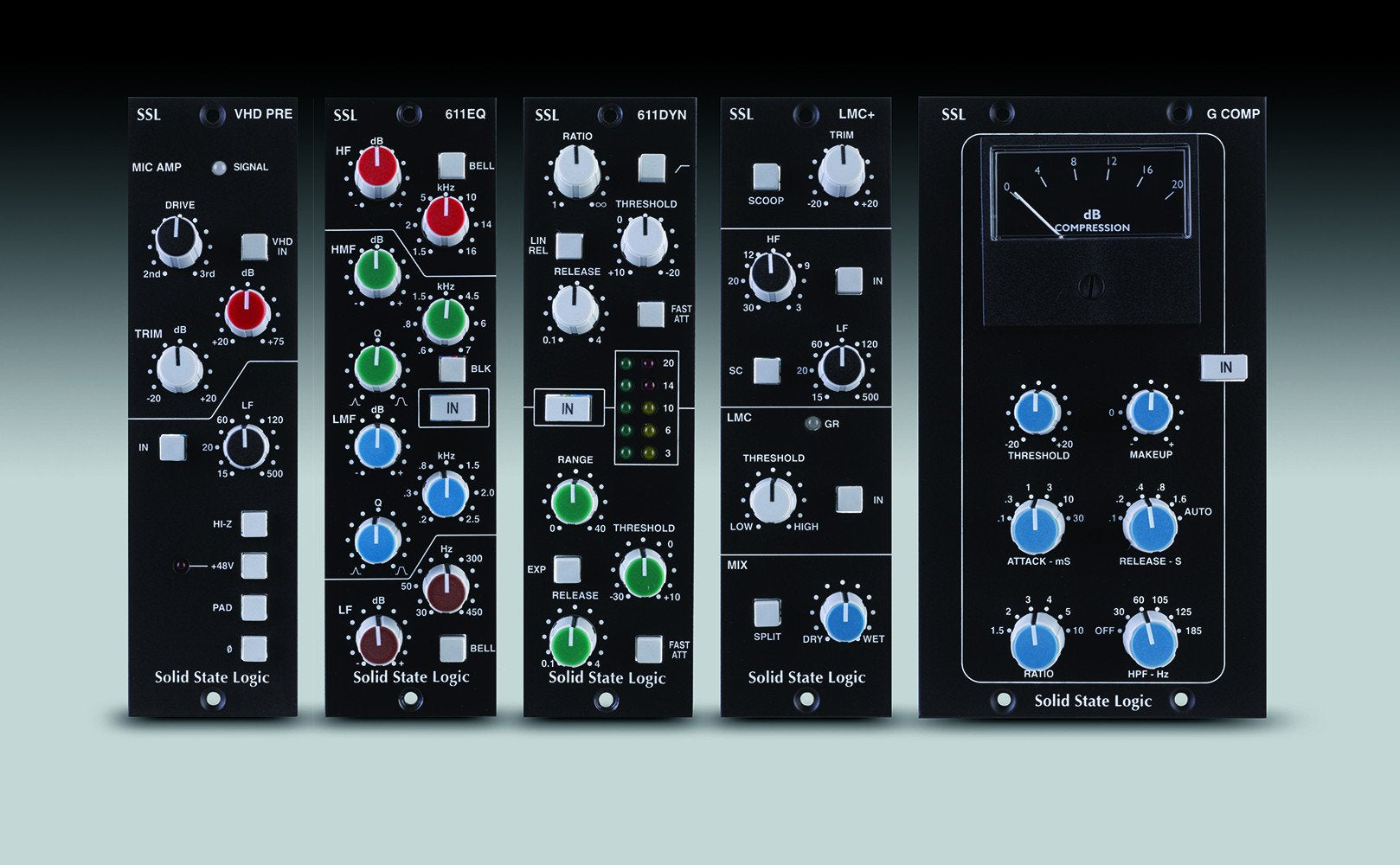This screenshot has height=865, width=1400.
Task: Click the green HMF Q knob
Action: point(378,366)
